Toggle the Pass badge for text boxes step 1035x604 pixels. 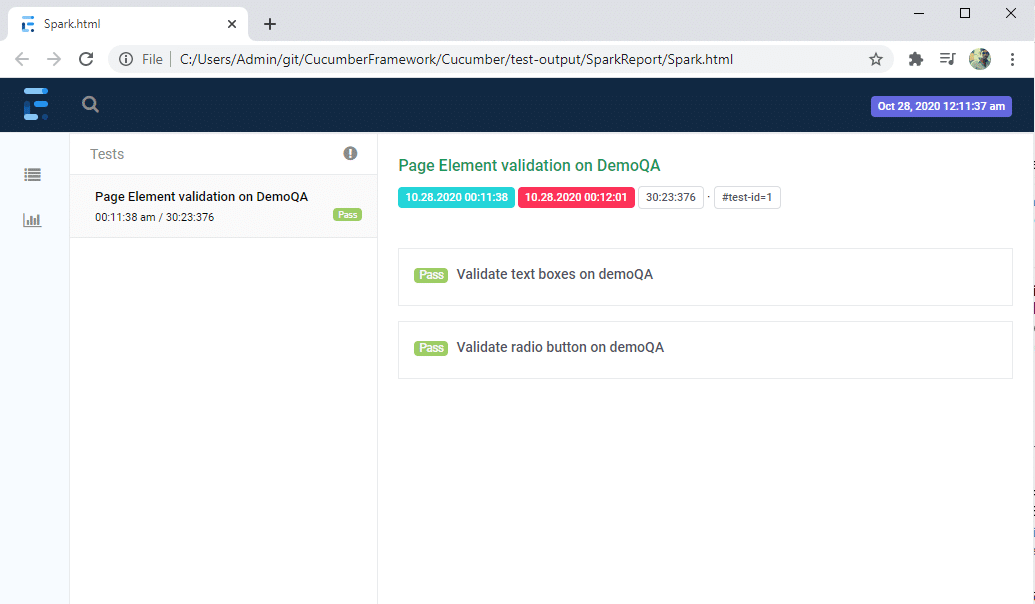tap(430, 274)
